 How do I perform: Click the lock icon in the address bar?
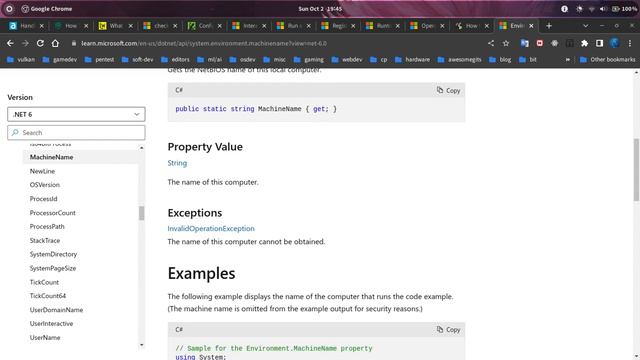[x=74, y=43]
